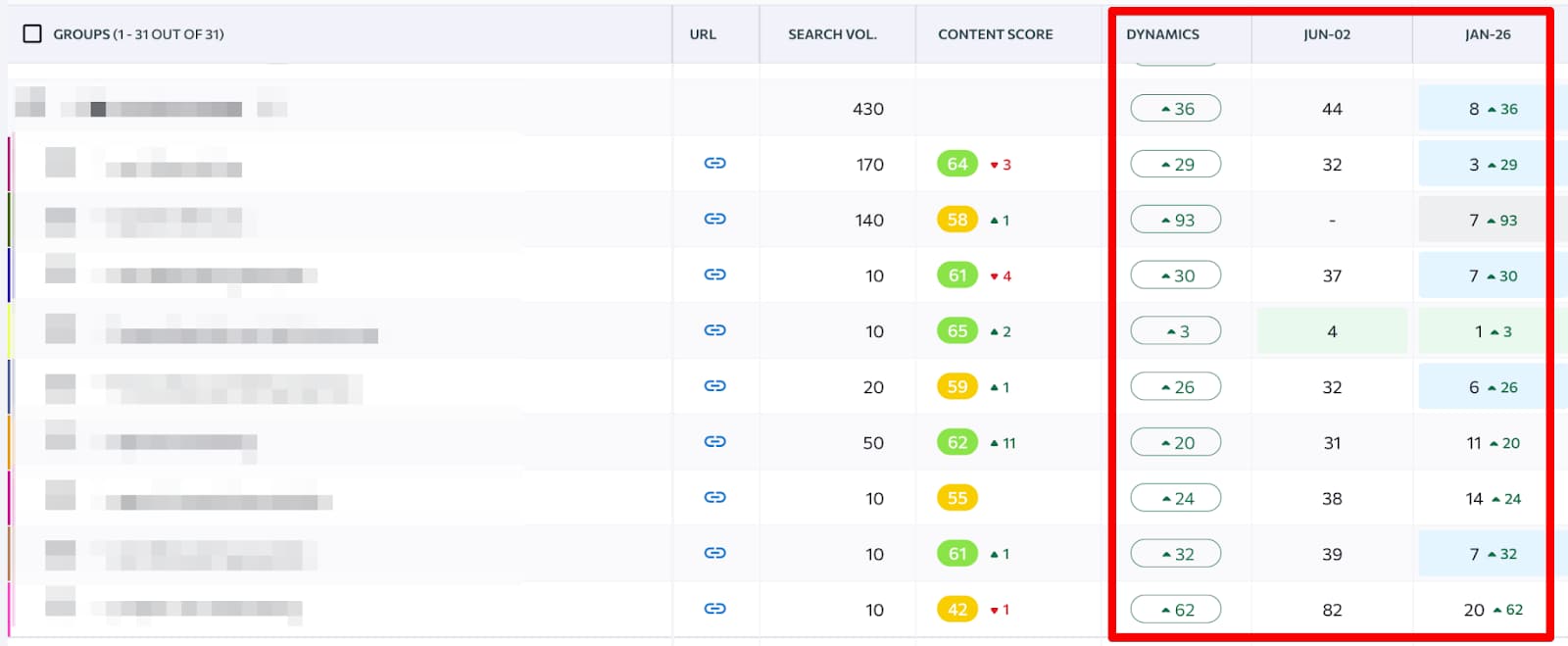This screenshot has width=1568, height=646.
Task: Select the Dynamics column header
Action: pyautogui.click(x=1162, y=34)
